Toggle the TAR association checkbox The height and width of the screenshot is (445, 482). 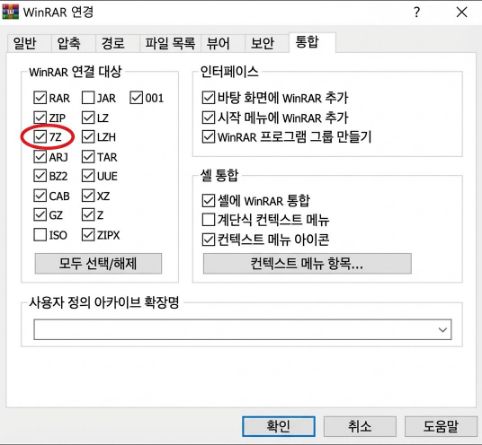[x=88, y=157]
